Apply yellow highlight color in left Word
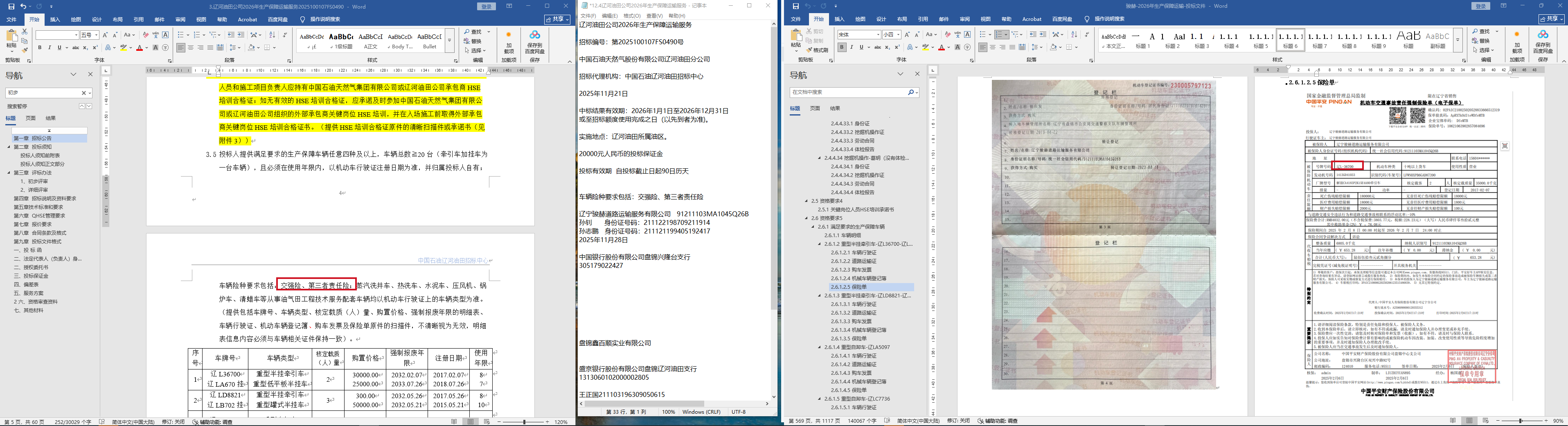Screen dimensions: 1568x426 (x=123, y=48)
